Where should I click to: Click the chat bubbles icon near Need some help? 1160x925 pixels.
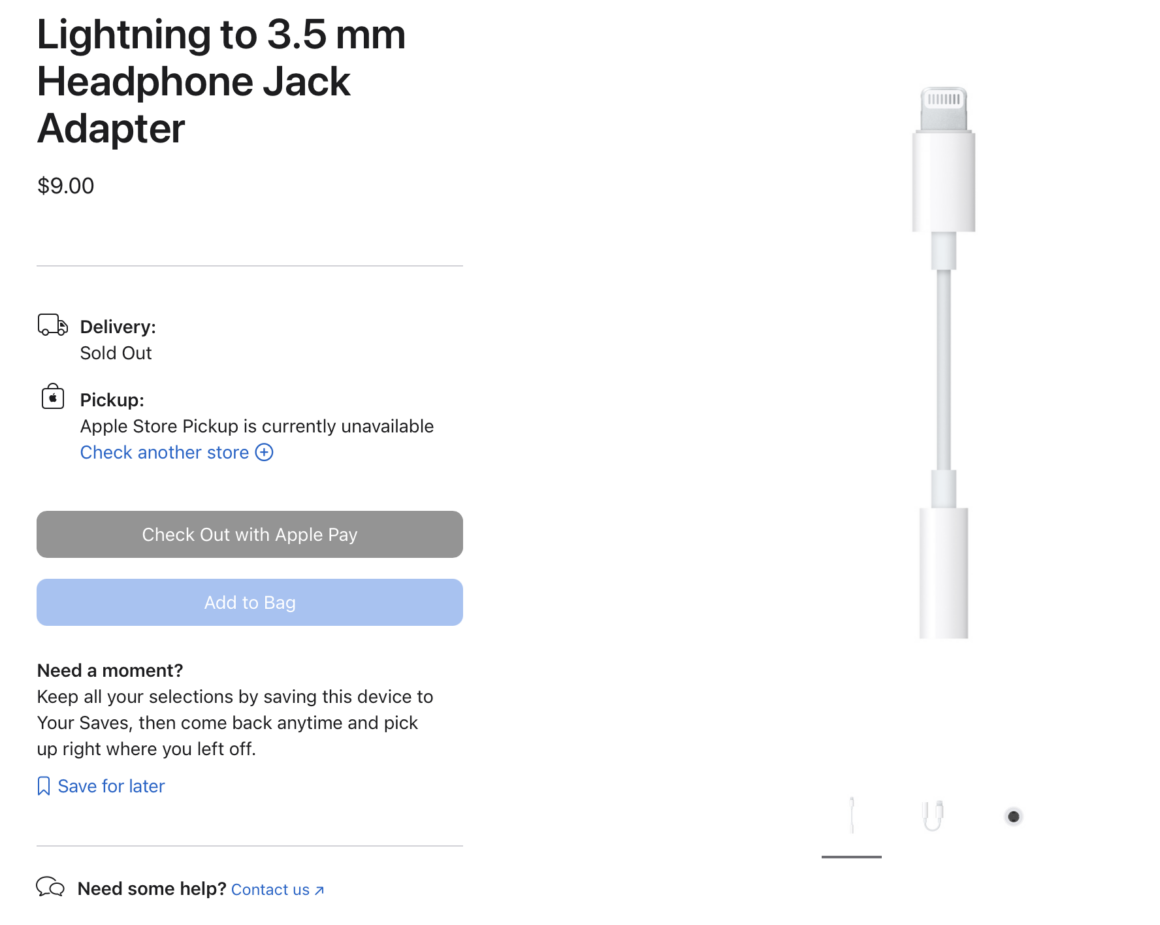click(x=50, y=888)
